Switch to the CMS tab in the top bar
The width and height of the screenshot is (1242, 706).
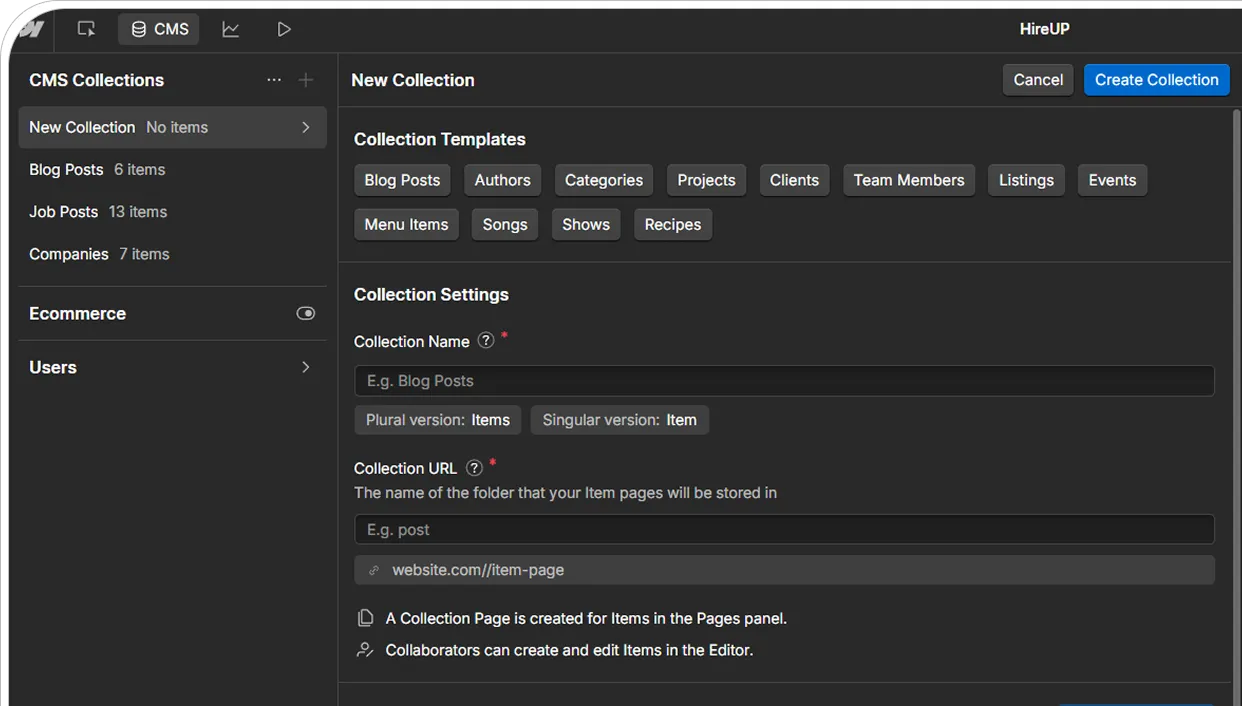(158, 29)
